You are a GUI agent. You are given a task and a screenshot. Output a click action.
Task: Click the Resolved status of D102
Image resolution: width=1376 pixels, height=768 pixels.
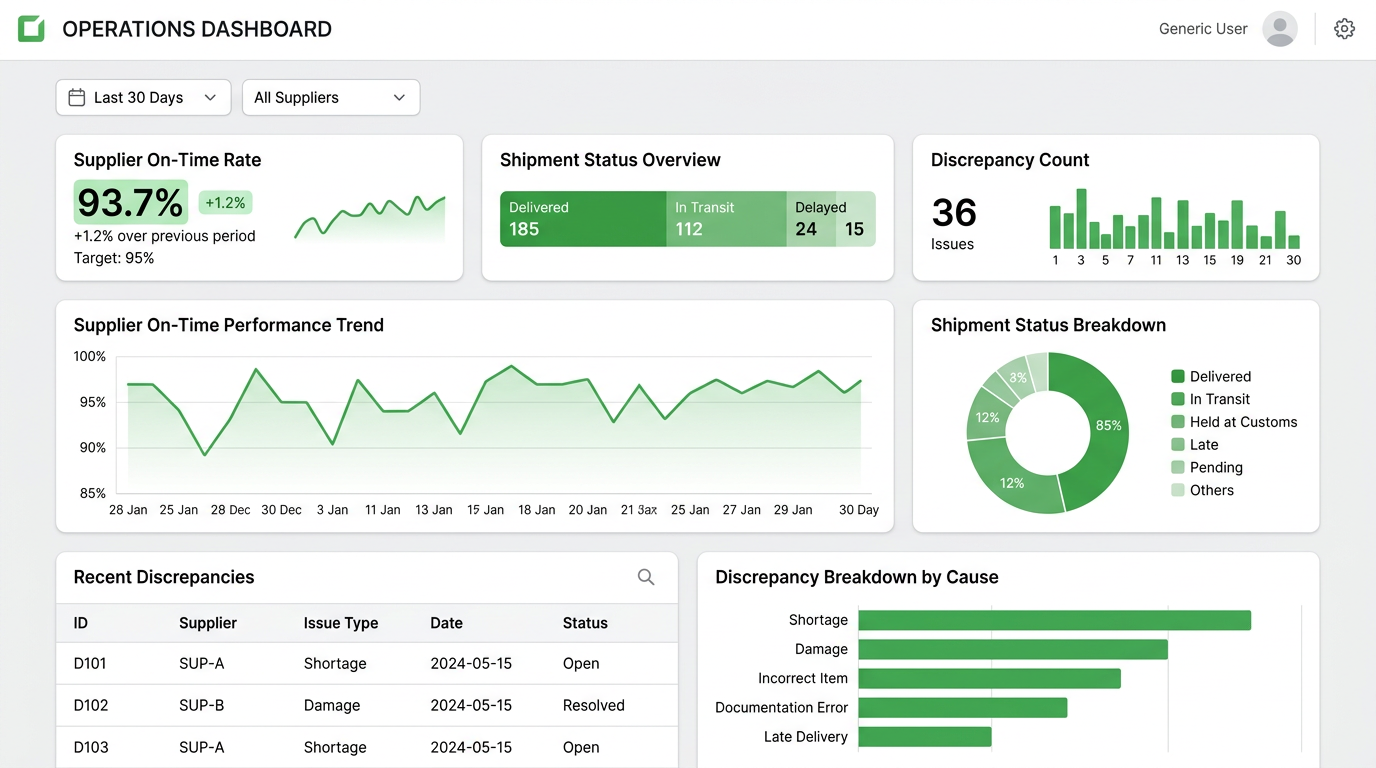593,705
